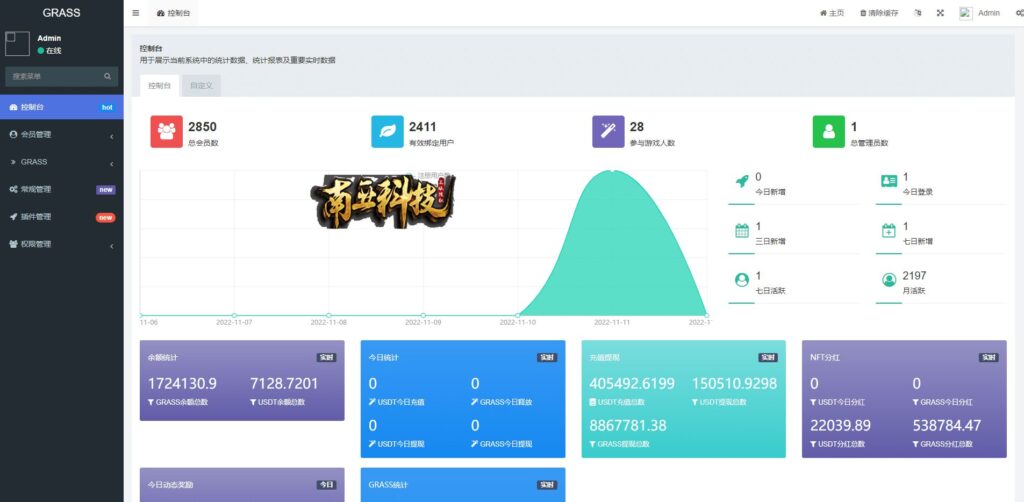Click the 今日 badge on 今日动态奖励 card
Screen dimensions: 1024x502
coord(327,485)
